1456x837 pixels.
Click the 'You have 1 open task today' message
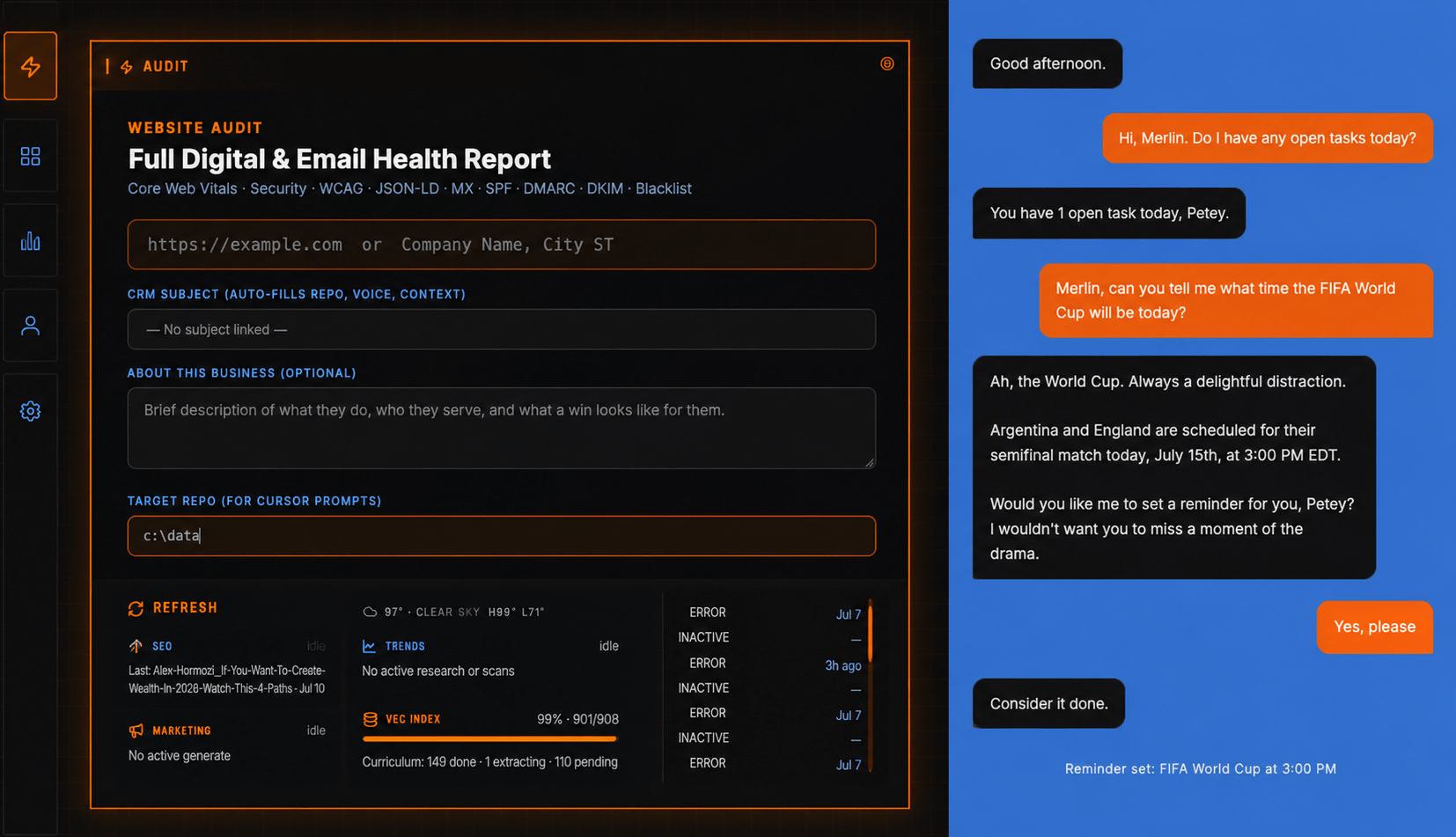click(1109, 213)
